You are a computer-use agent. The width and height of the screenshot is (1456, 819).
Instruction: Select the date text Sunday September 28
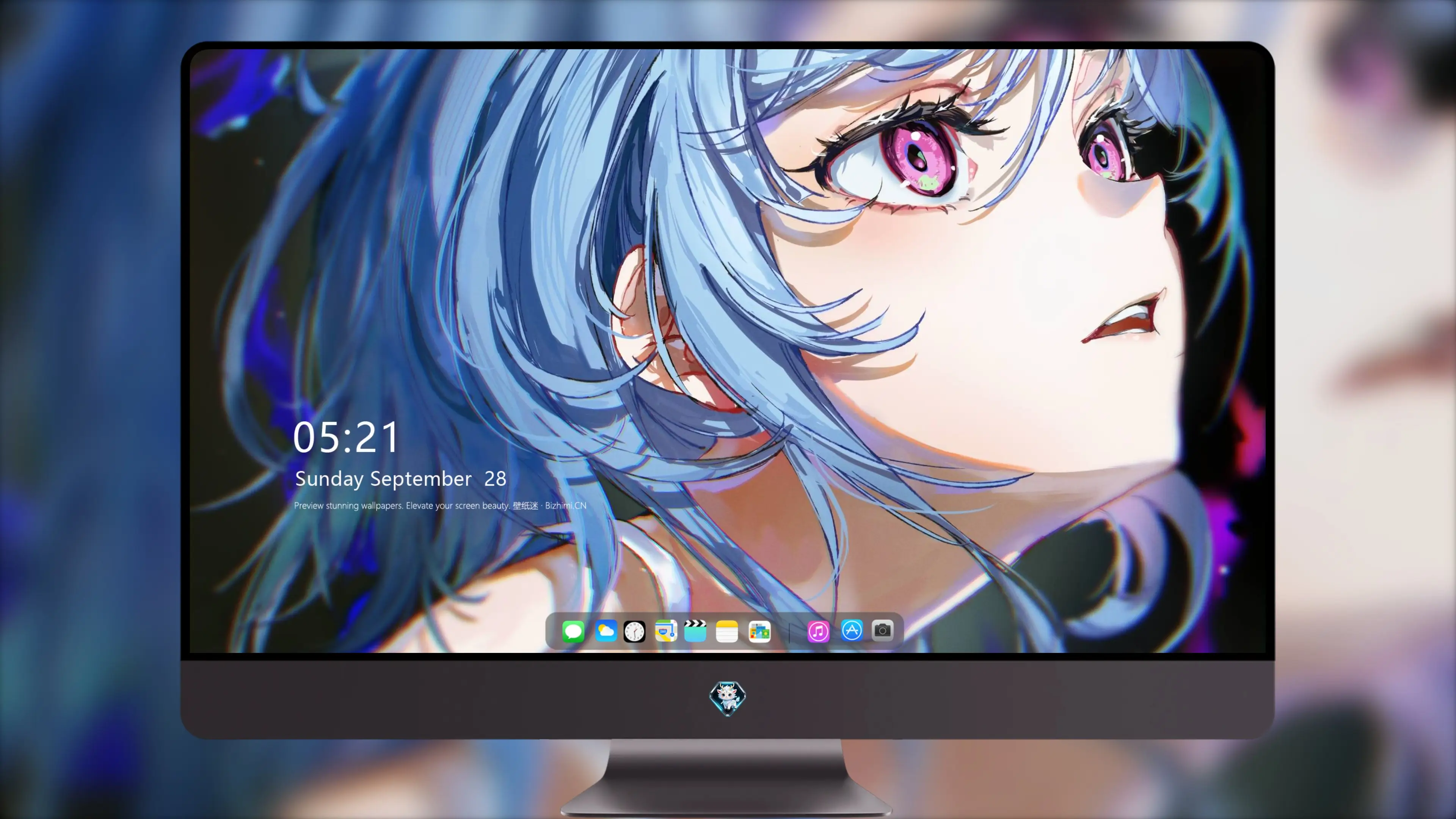click(401, 479)
